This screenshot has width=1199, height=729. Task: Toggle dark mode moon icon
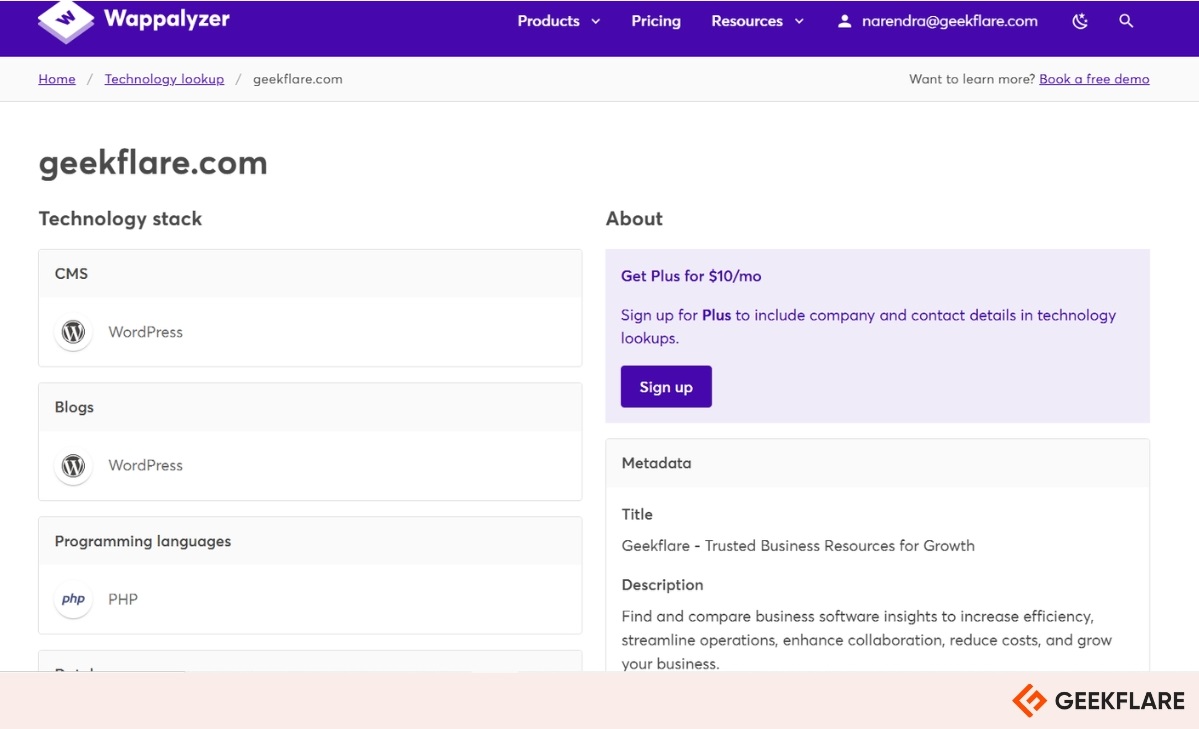[1080, 21]
